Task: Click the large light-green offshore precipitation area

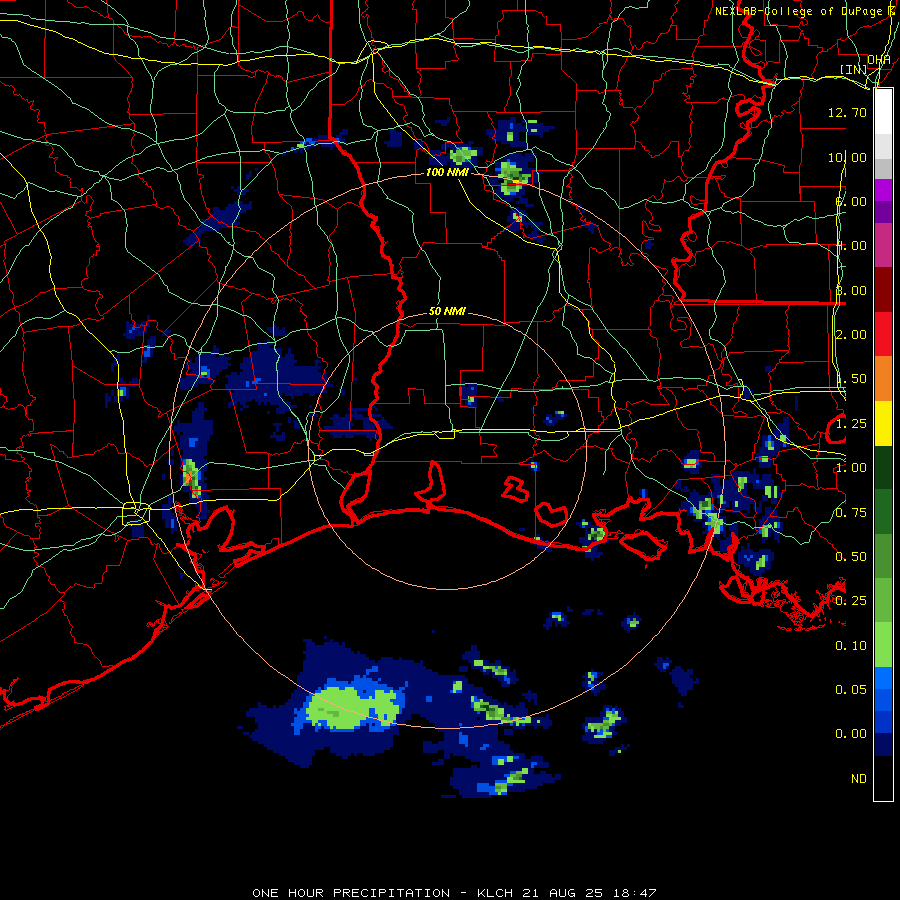Action: point(351,707)
